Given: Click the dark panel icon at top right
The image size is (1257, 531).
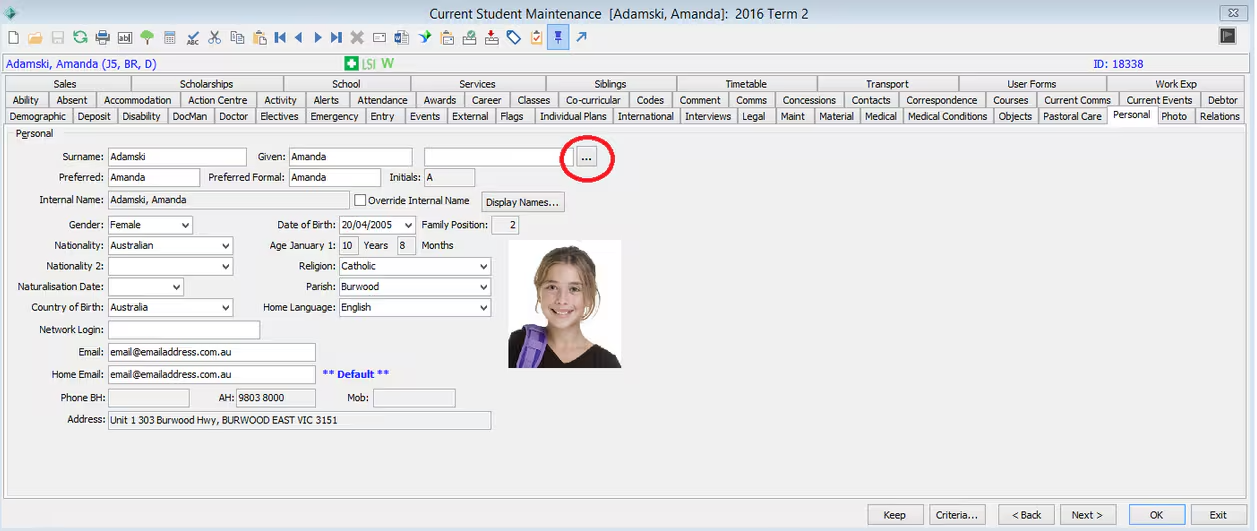Looking at the screenshot, I should [x=1228, y=36].
